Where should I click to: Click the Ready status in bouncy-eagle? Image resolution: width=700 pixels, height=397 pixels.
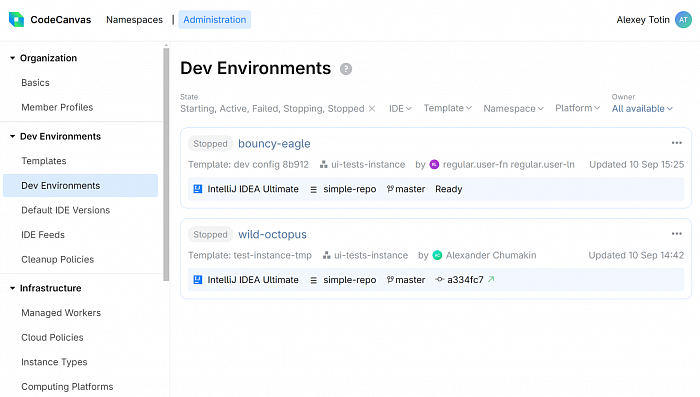point(449,189)
